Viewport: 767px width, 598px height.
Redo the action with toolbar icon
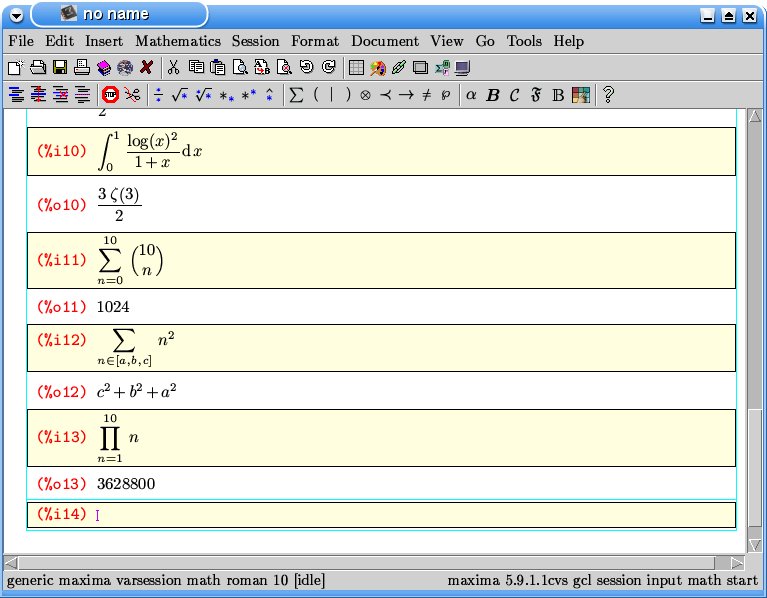[x=329, y=67]
